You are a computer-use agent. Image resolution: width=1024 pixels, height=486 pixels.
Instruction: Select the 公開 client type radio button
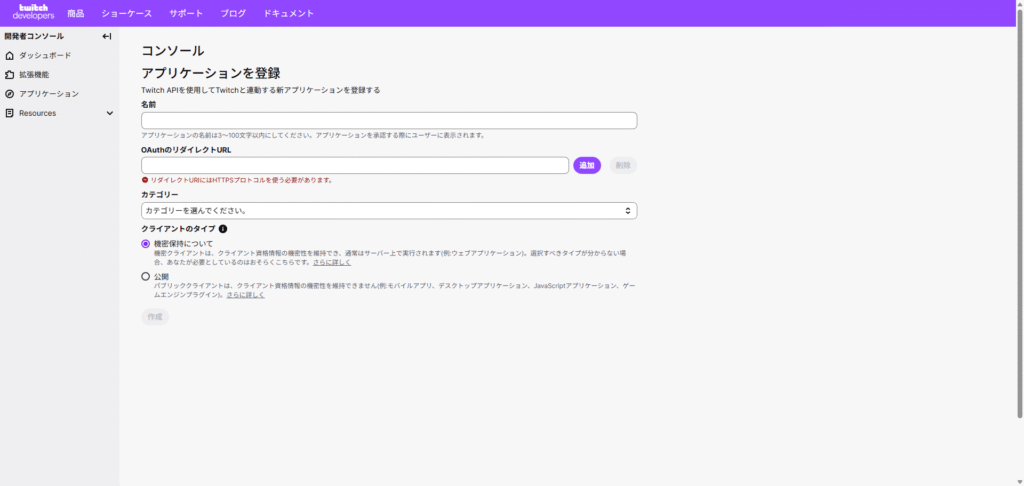pyautogui.click(x=146, y=276)
